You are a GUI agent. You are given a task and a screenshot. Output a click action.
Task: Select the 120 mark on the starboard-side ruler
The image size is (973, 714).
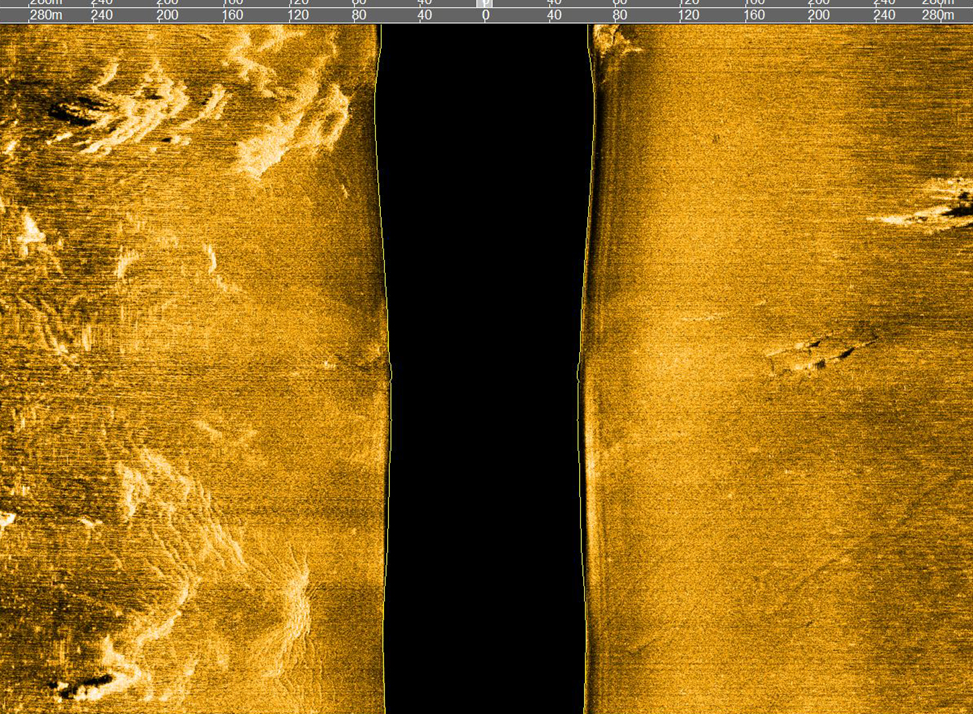(688, 16)
